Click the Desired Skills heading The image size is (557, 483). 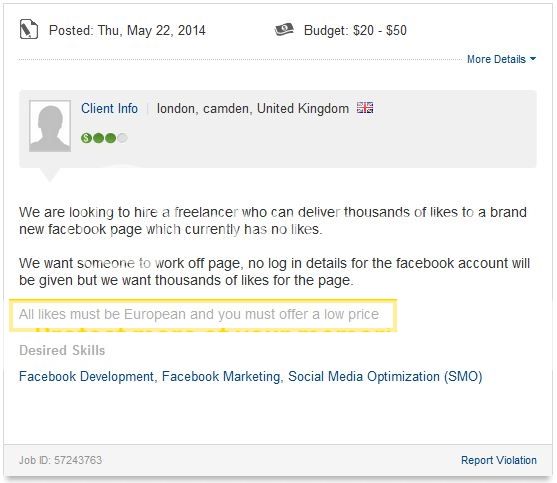click(62, 350)
